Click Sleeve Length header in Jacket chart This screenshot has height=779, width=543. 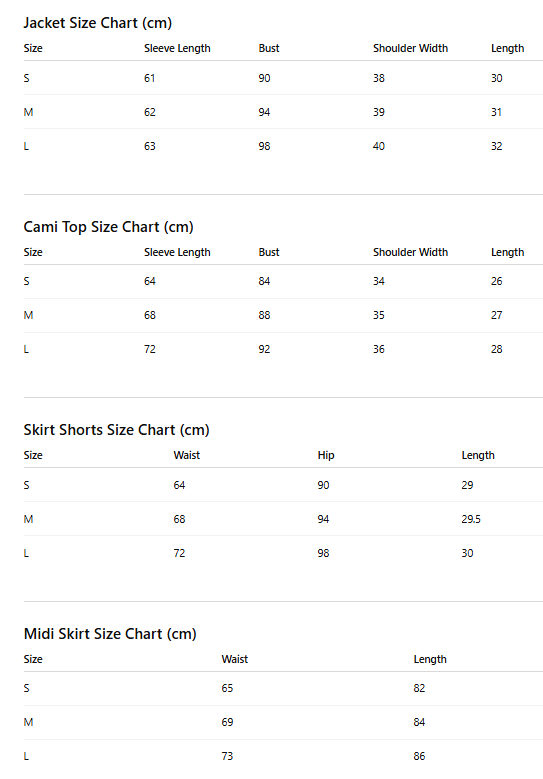[x=177, y=49]
